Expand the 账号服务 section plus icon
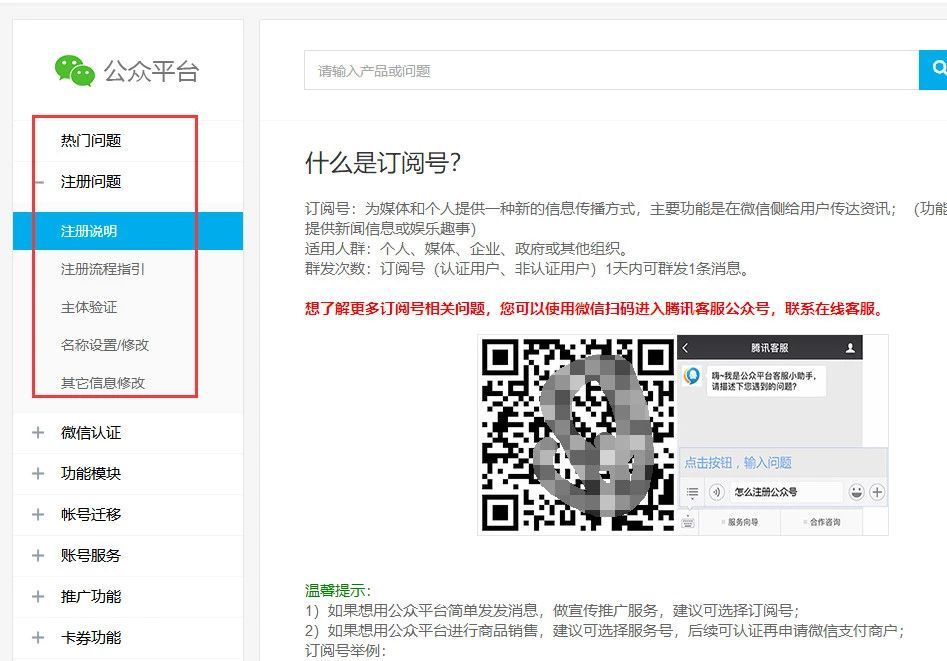This screenshot has width=947, height=661. (38, 555)
